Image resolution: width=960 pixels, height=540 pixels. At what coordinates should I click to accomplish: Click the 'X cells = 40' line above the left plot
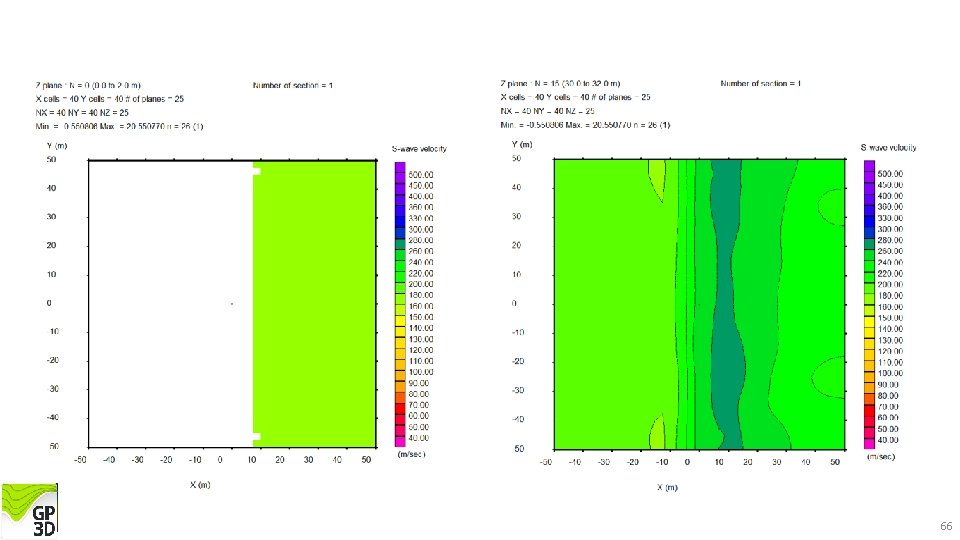pyautogui.click(x=110, y=99)
